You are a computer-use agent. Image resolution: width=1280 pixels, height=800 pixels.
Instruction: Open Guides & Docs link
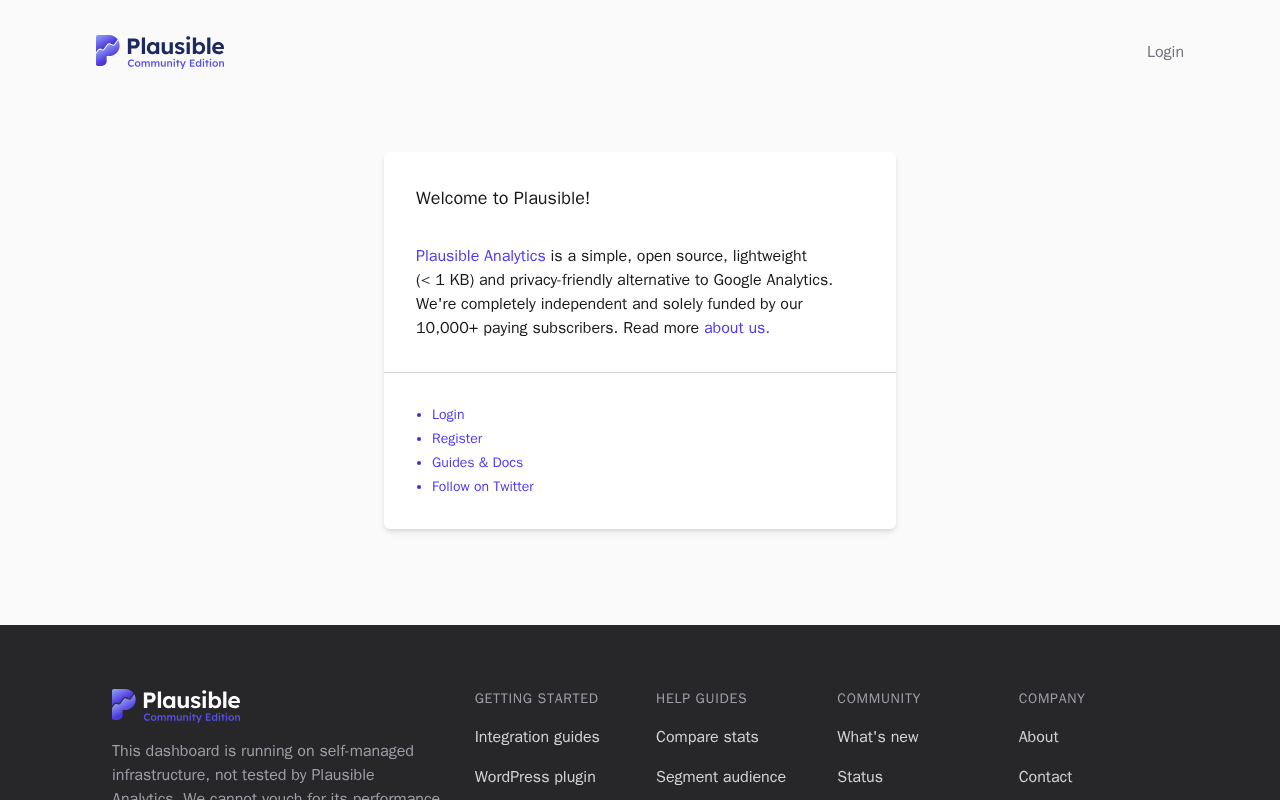pyautogui.click(x=477, y=463)
